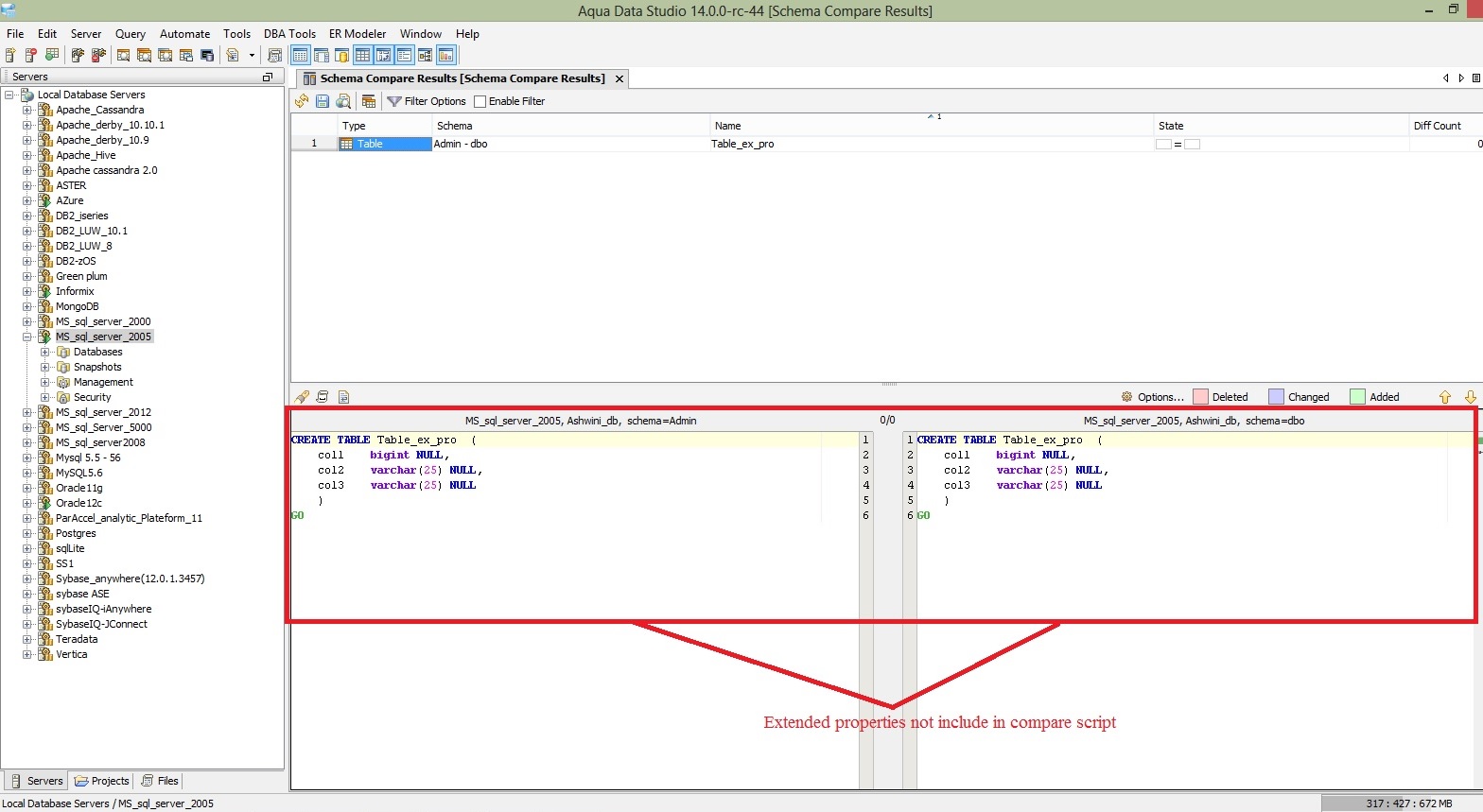Viewport: 1483px width, 812px height.
Task: Click the server icon with red stop badge
Action: (31, 55)
